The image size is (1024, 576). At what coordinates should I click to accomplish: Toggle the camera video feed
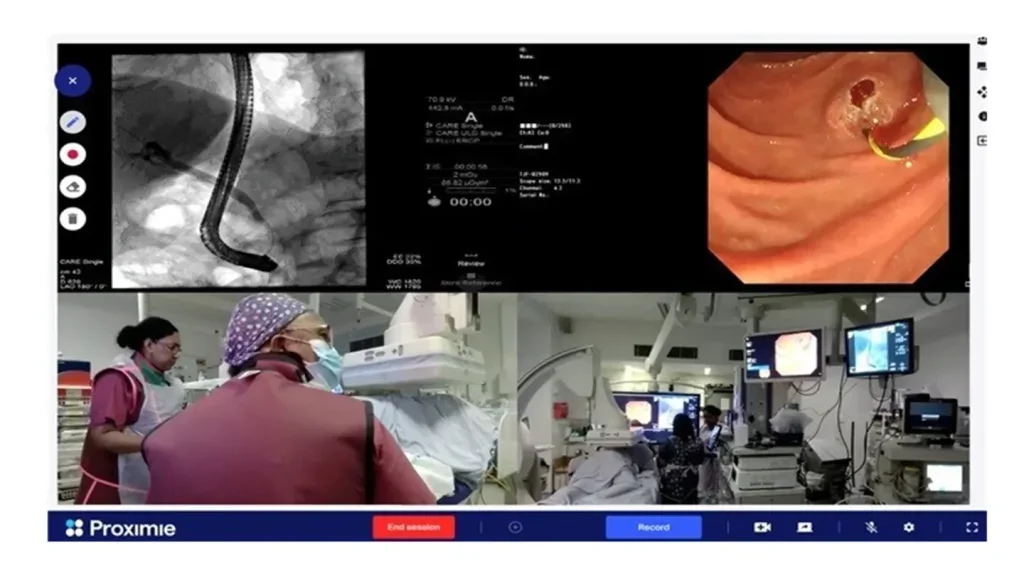(x=762, y=527)
